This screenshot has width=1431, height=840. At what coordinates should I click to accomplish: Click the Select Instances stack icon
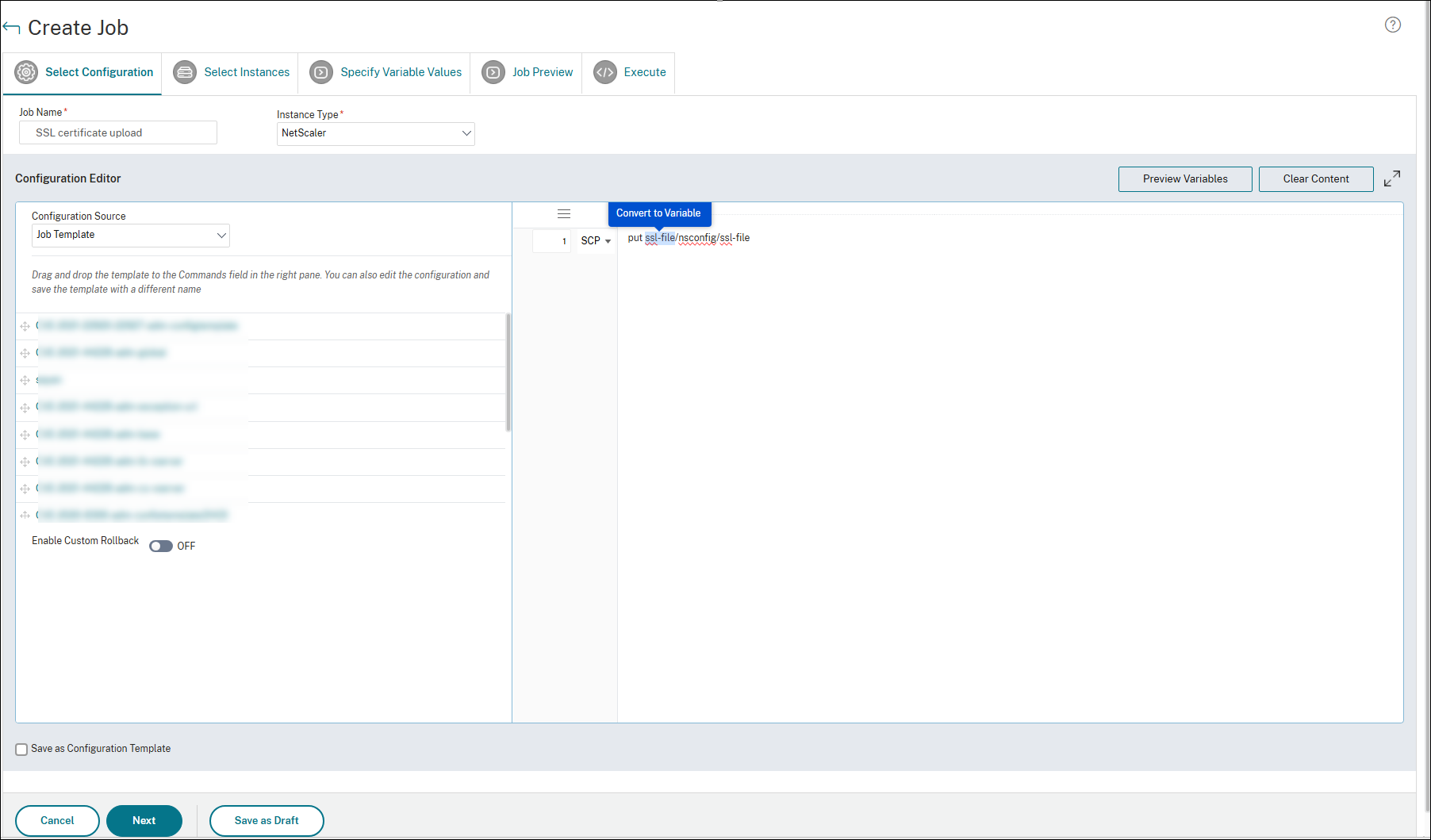(185, 72)
